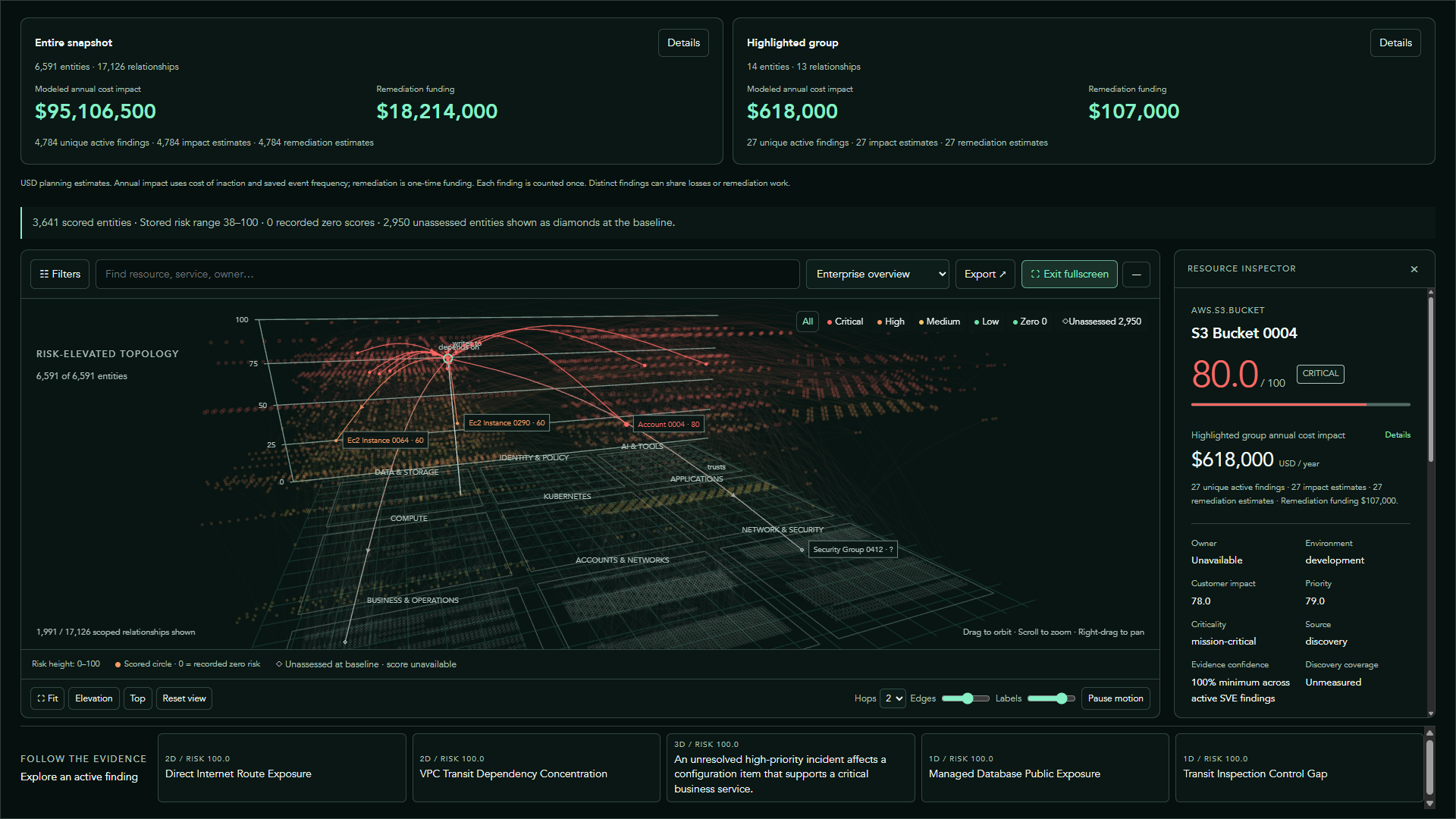Image resolution: width=1456 pixels, height=819 pixels.
Task: Filter legend to Unassessed 2,950 entities
Action: coord(1102,322)
